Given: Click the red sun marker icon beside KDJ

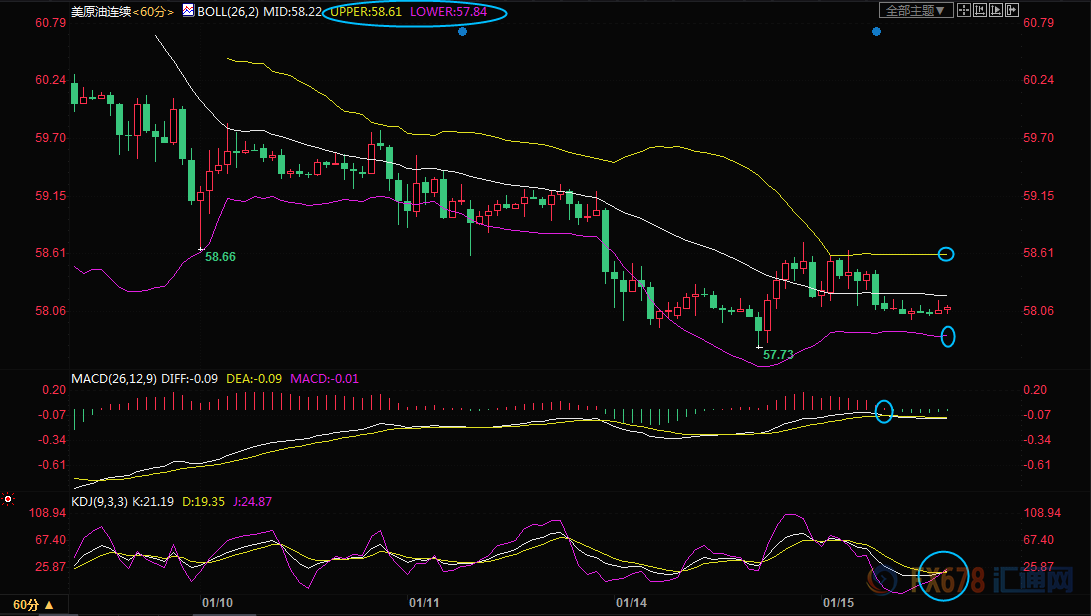Looking at the screenshot, I should 8,498.
